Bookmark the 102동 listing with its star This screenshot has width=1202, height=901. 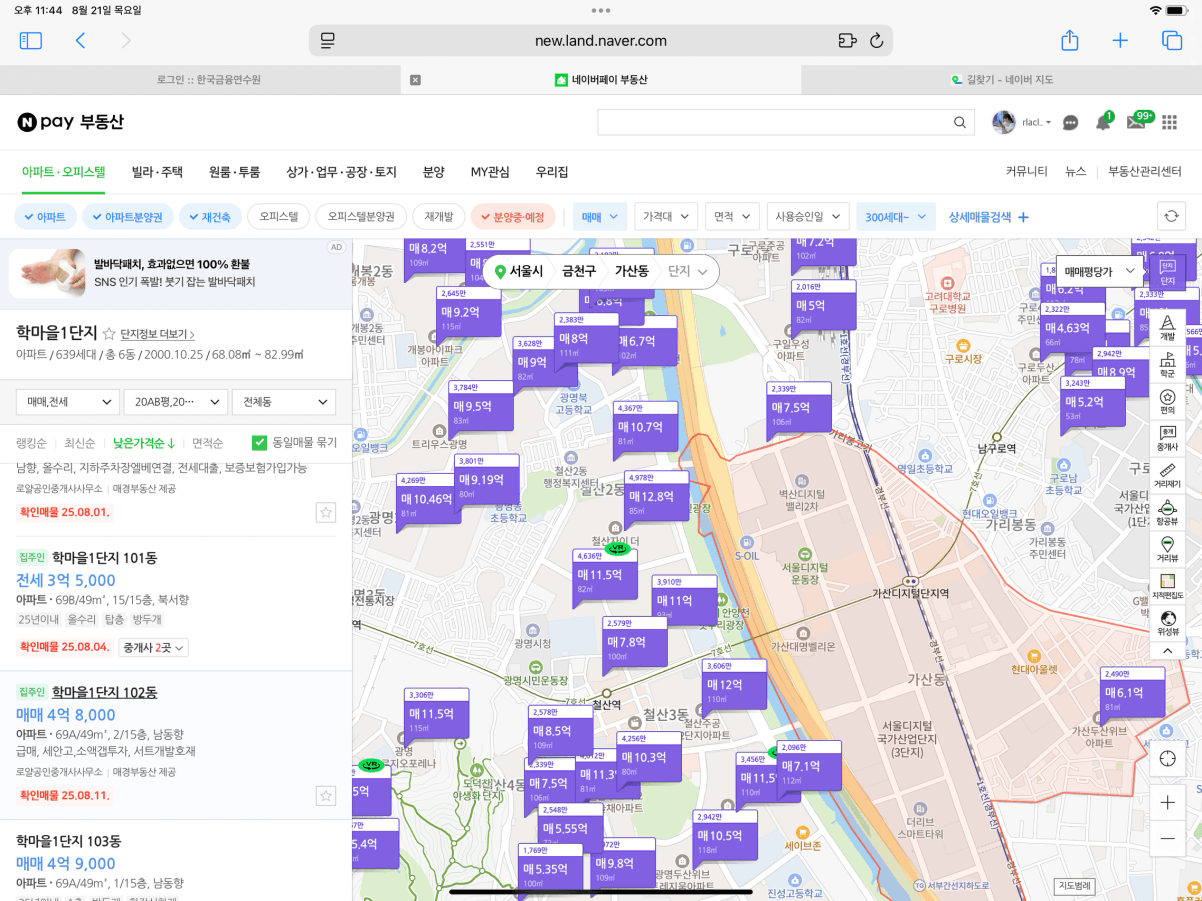coord(325,796)
